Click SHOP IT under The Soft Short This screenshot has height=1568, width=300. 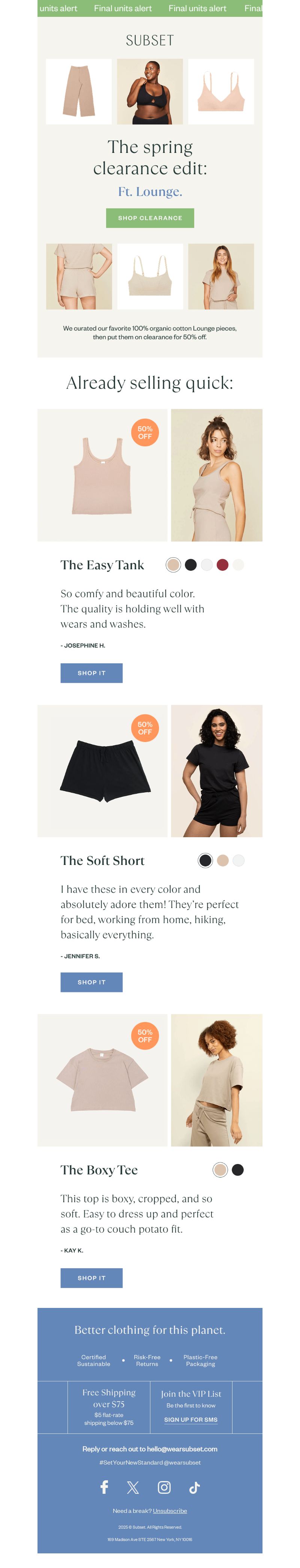pyautogui.click(x=91, y=982)
